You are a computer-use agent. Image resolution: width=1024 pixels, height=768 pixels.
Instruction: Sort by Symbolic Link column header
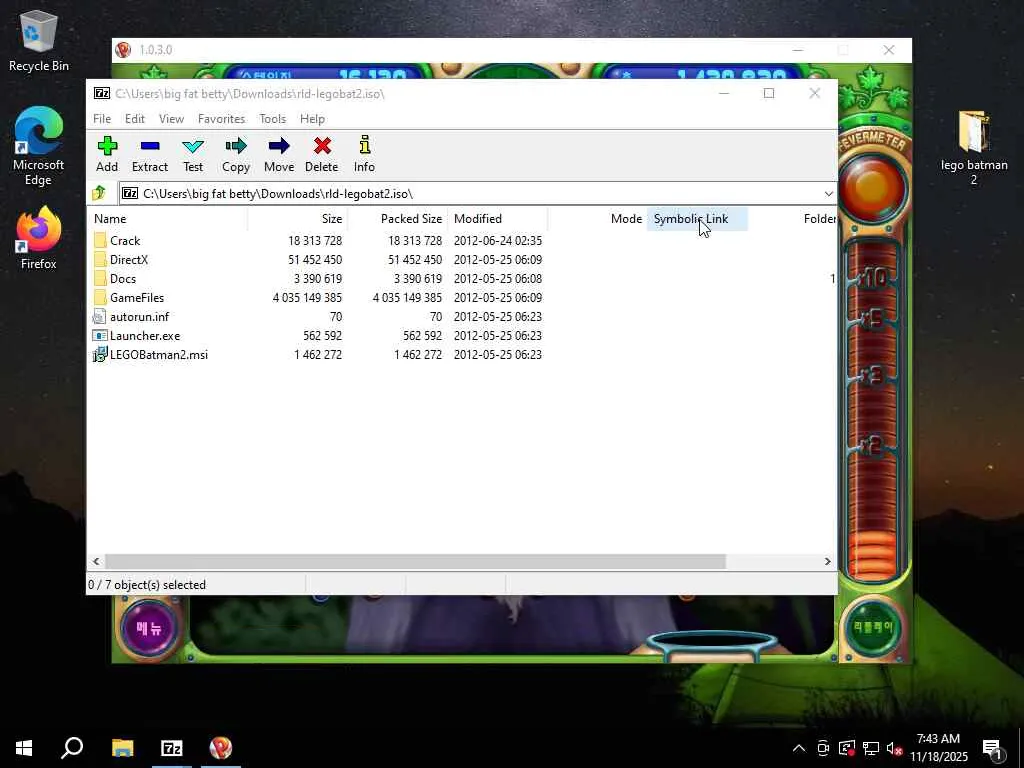tap(697, 219)
